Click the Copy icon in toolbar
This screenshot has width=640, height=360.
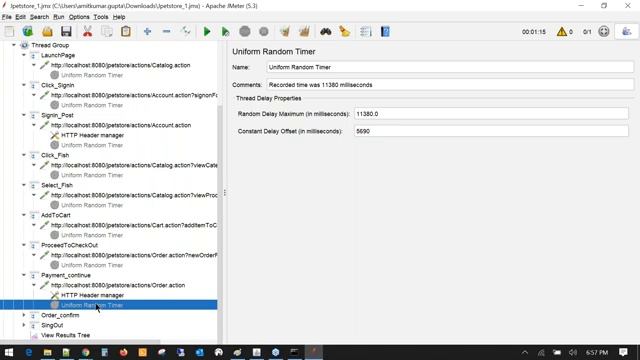point(107,31)
